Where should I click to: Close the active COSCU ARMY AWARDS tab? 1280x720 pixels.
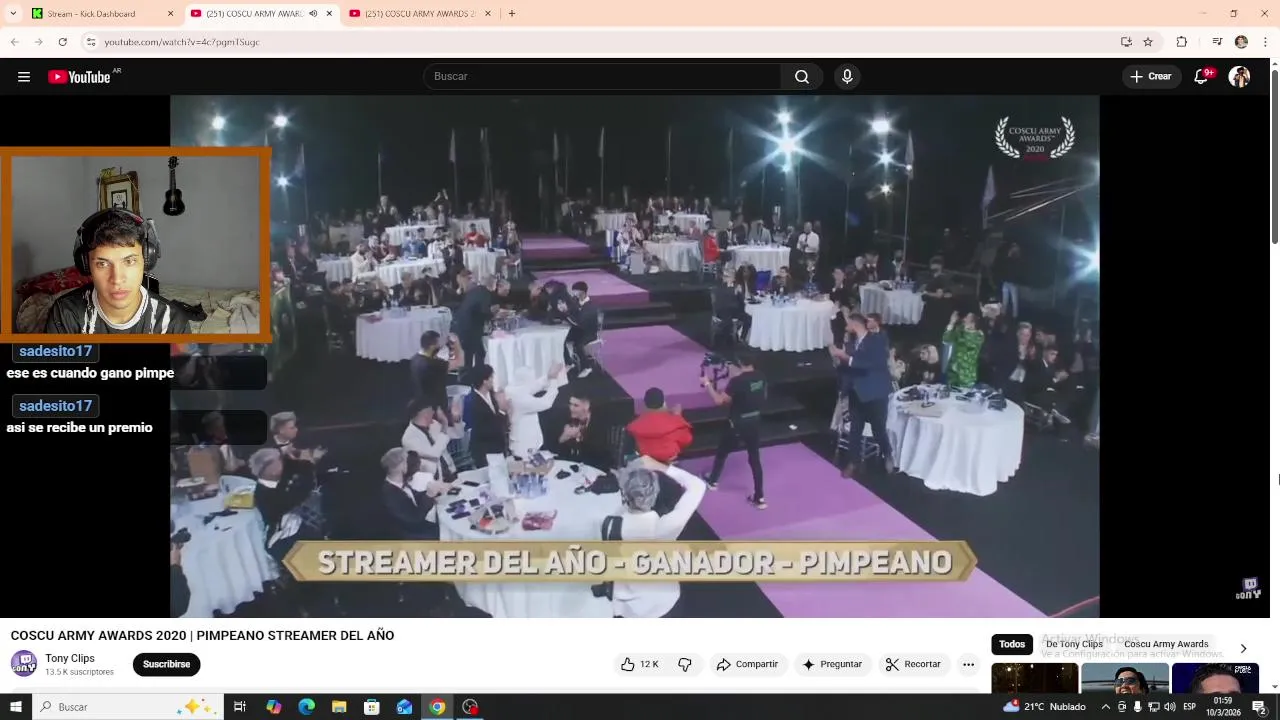tap(329, 14)
